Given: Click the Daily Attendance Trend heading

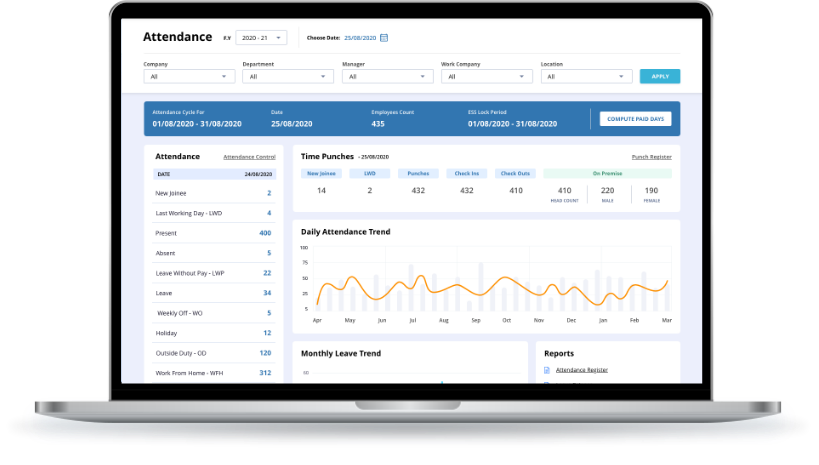Looking at the screenshot, I should (345, 232).
